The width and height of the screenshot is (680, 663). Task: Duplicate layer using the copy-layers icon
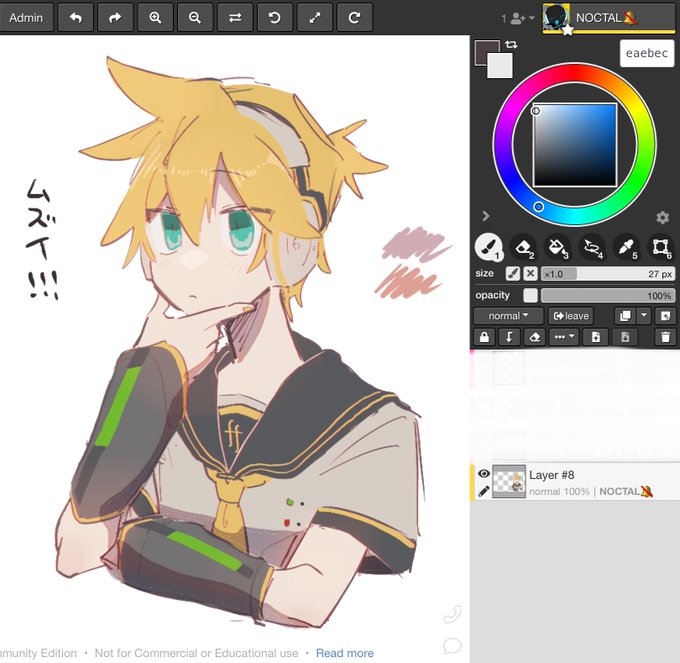pyautogui.click(x=625, y=316)
